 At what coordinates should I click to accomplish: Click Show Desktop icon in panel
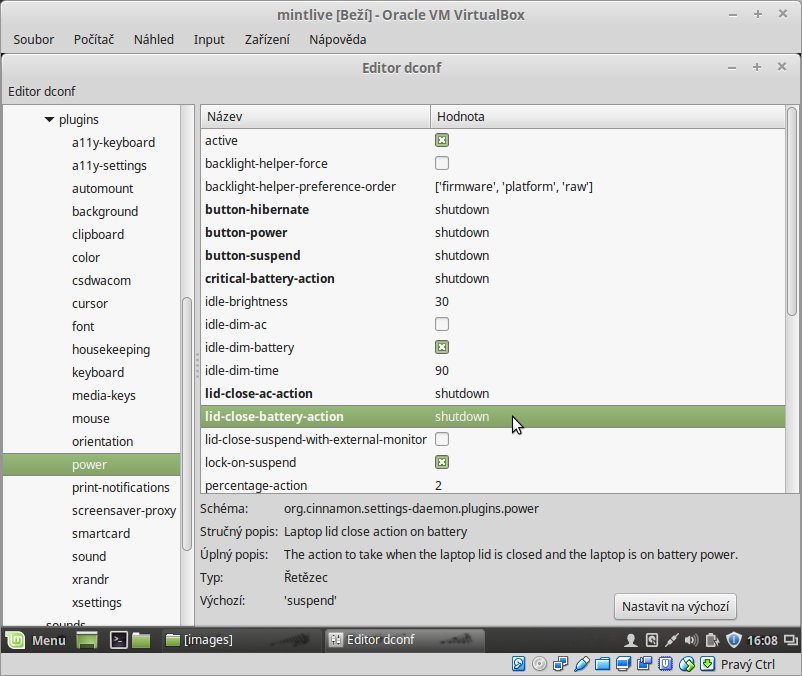click(87, 640)
